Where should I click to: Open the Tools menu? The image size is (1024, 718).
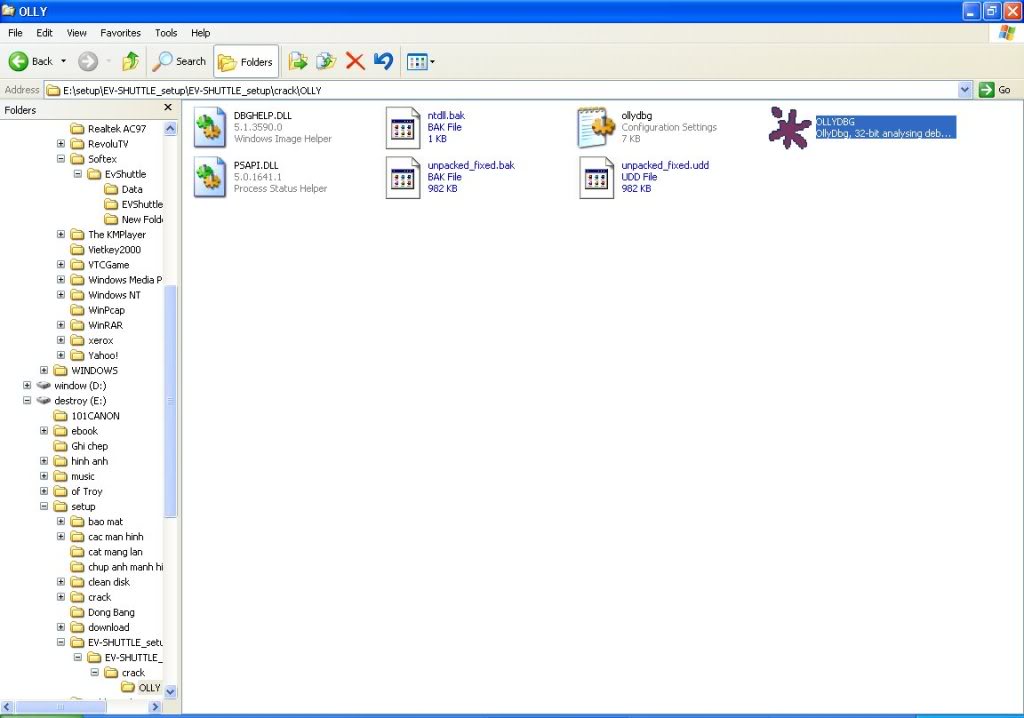point(166,33)
